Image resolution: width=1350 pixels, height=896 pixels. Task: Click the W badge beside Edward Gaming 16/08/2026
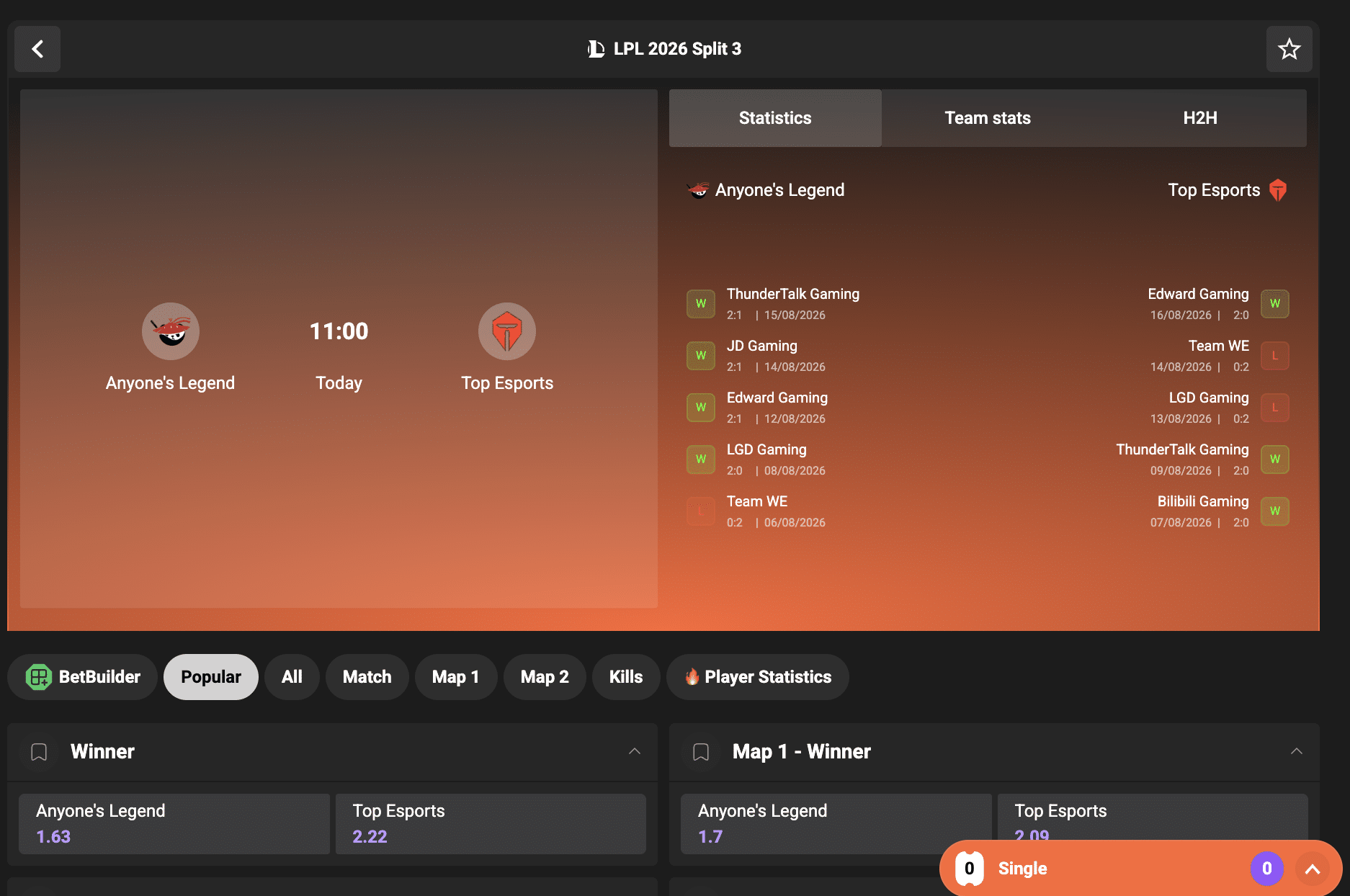coord(1275,304)
